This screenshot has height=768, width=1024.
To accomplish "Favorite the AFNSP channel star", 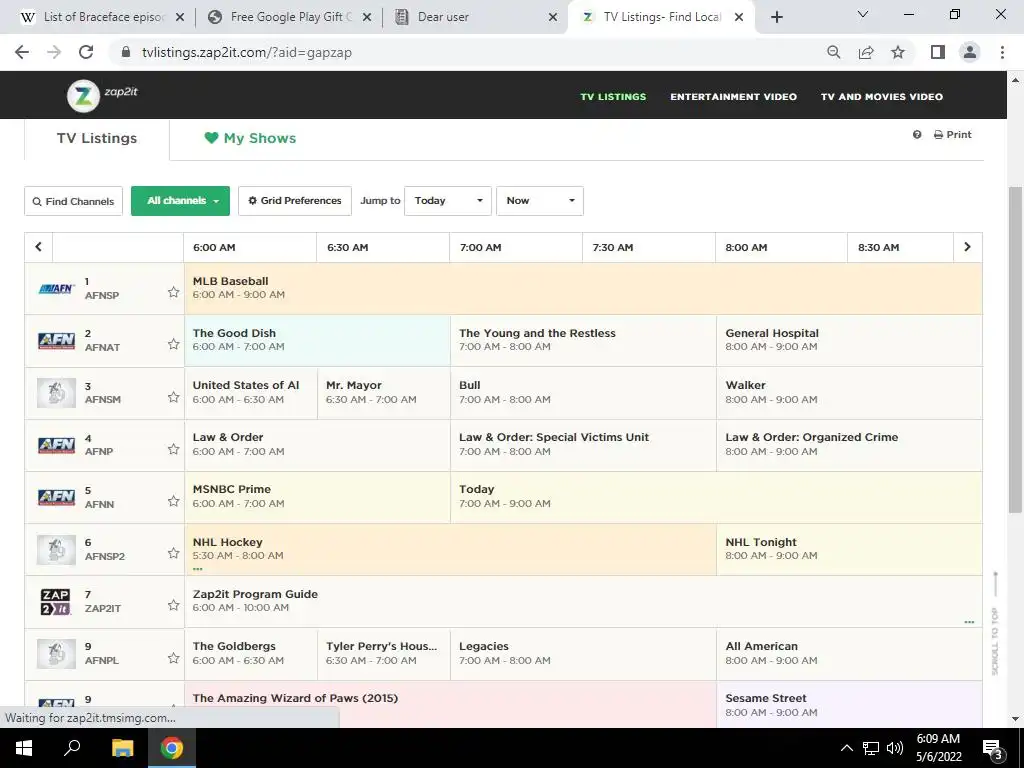I will (x=173, y=292).
